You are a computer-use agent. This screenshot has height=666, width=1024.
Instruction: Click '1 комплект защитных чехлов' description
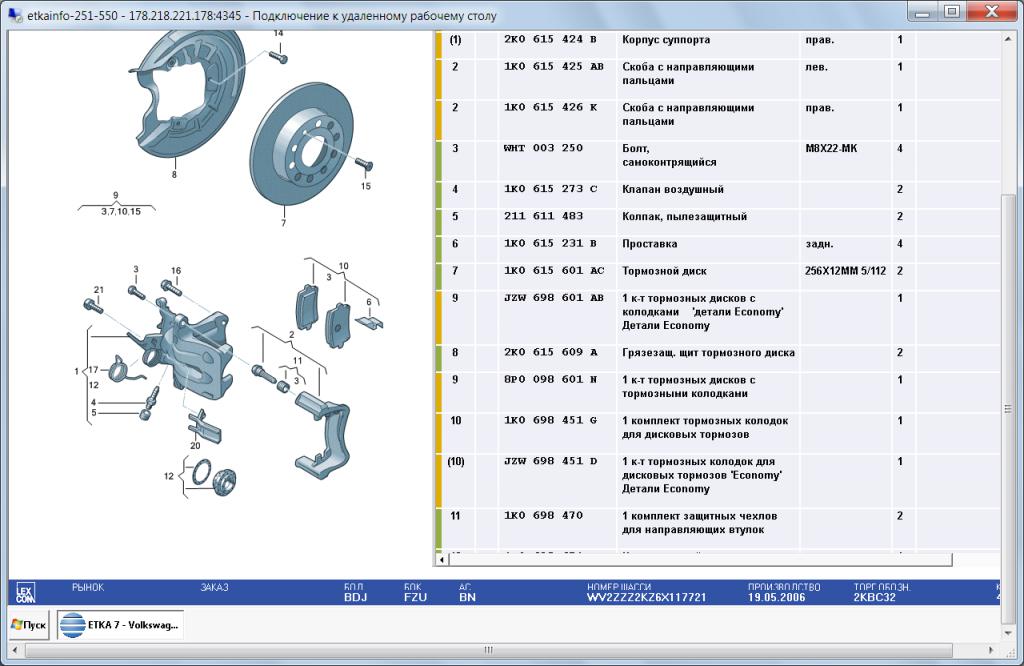699,522
